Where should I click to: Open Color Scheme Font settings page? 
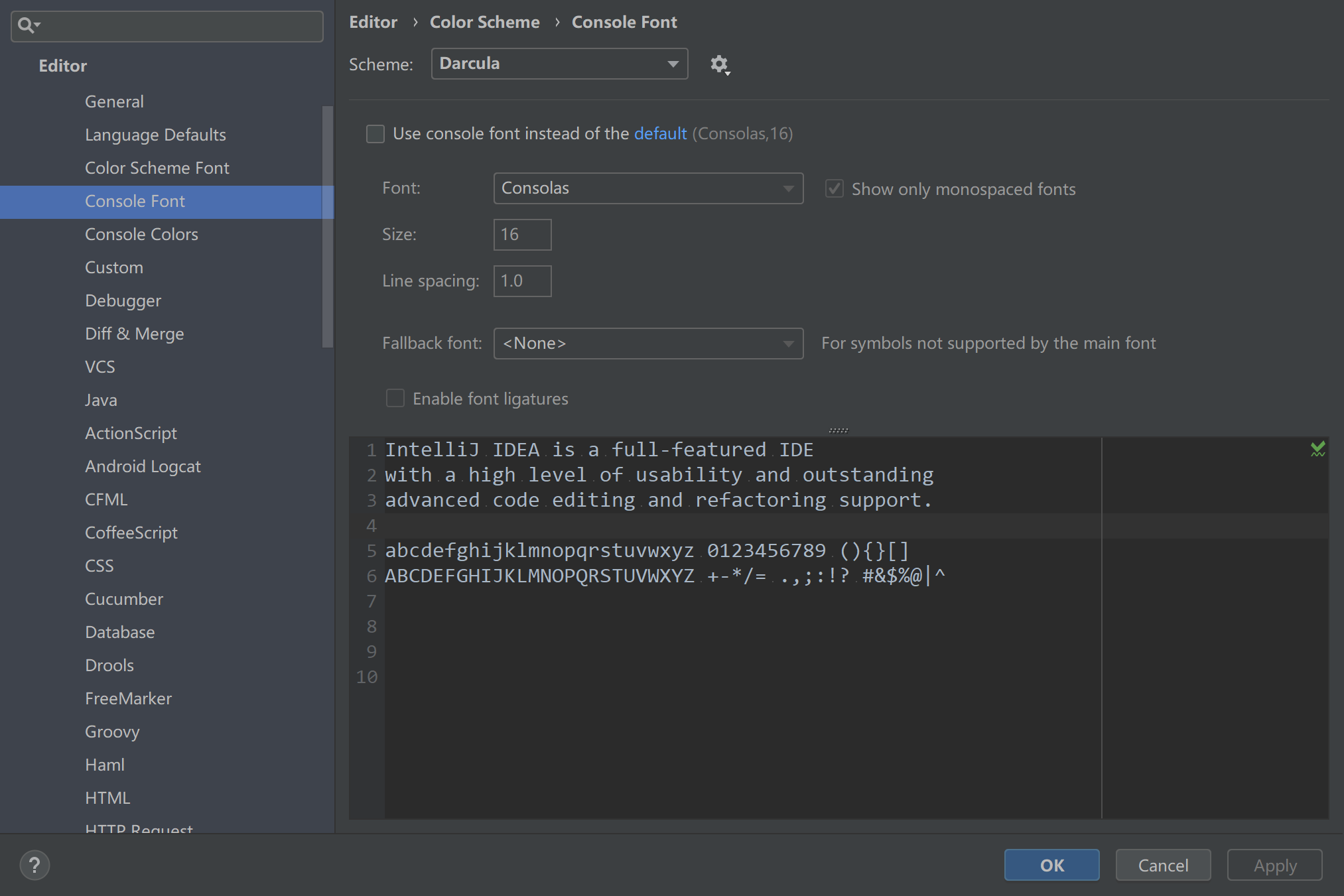[157, 168]
